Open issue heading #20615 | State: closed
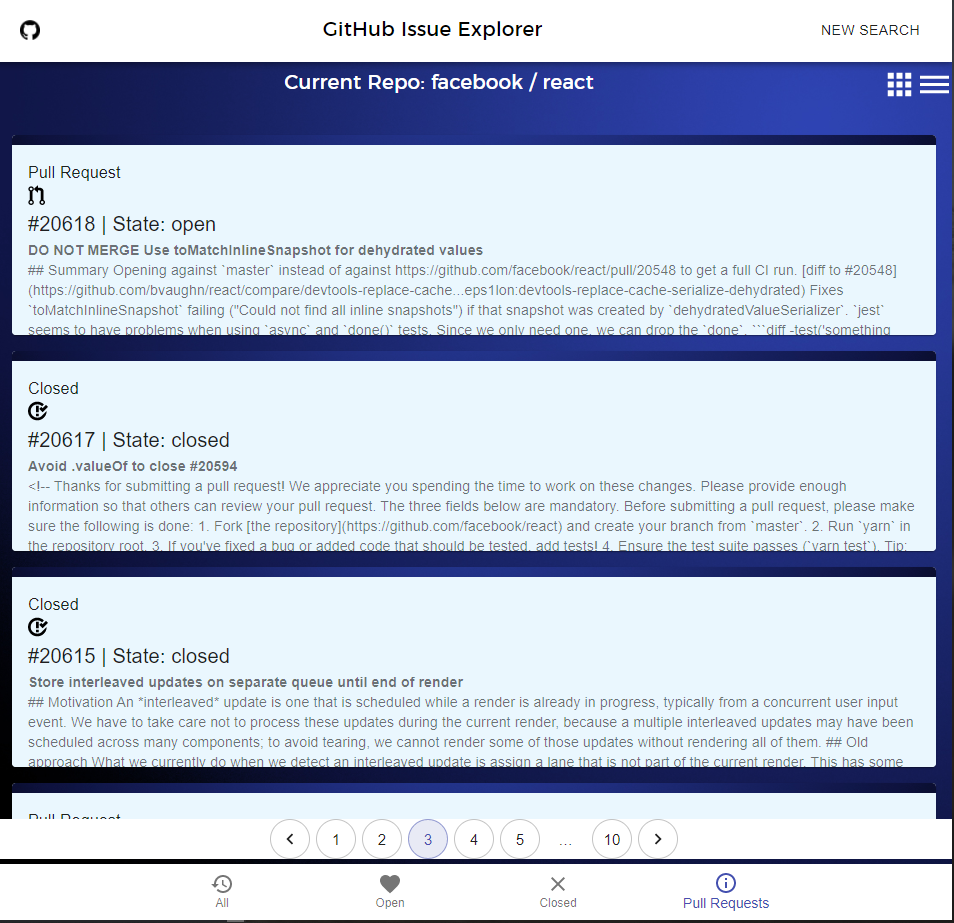The height and width of the screenshot is (923, 954). pos(129,656)
